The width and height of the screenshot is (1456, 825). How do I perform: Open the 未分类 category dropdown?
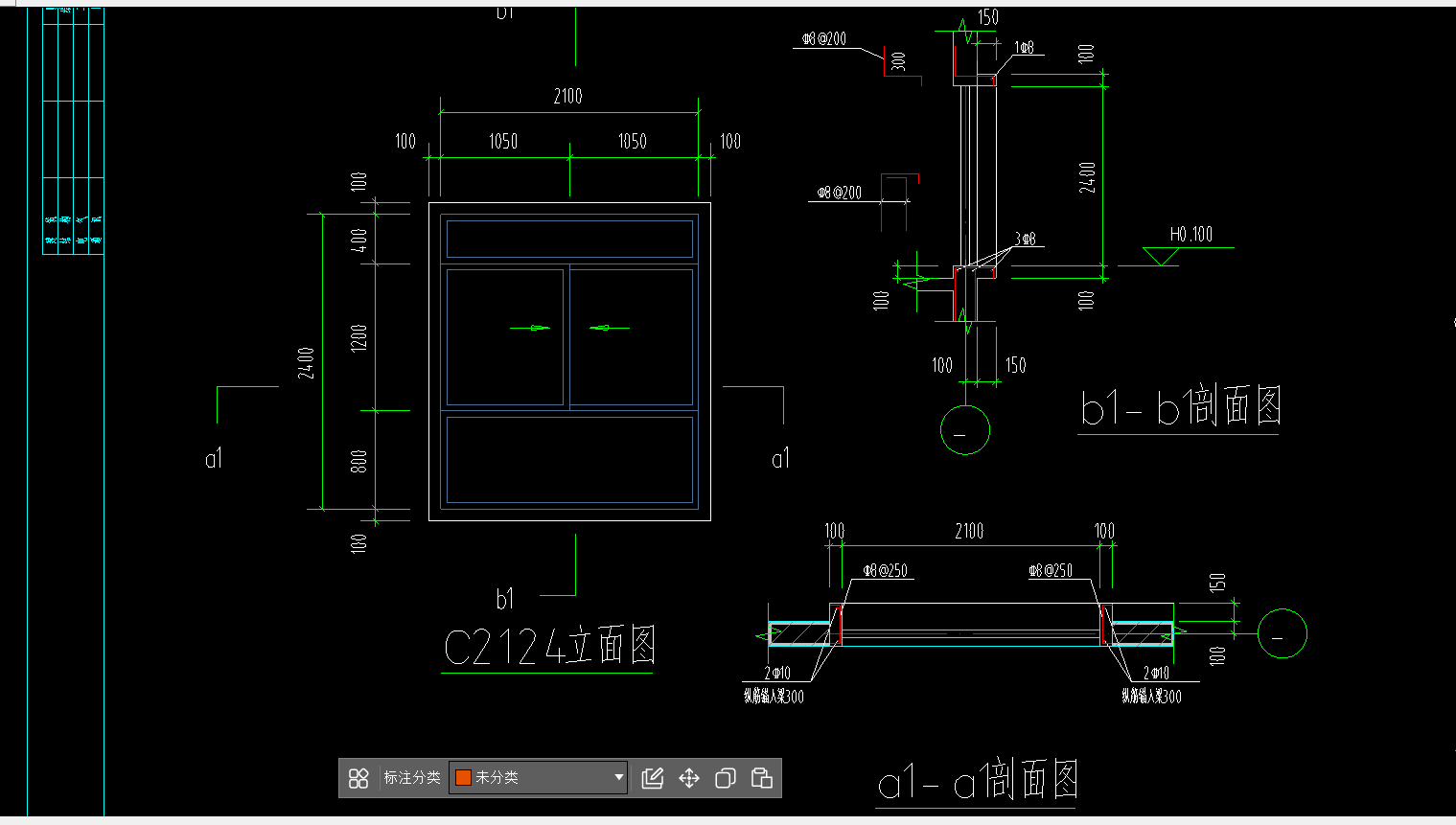tap(539, 777)
